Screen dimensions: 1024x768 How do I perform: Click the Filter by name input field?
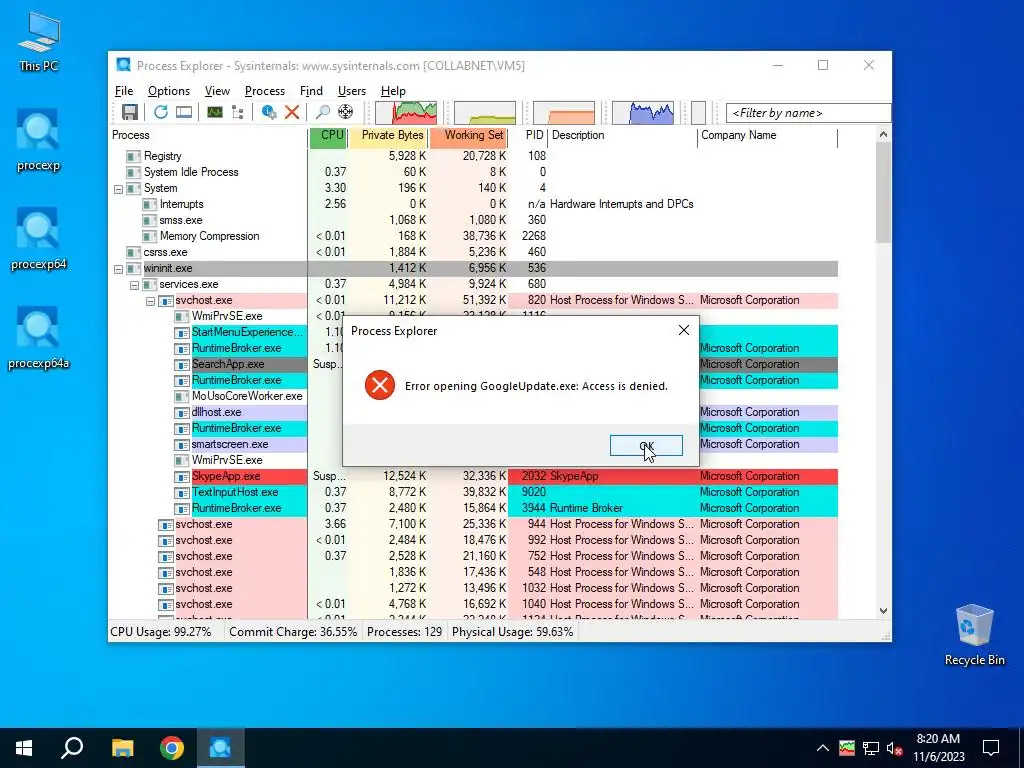click(x=808, y=113)
